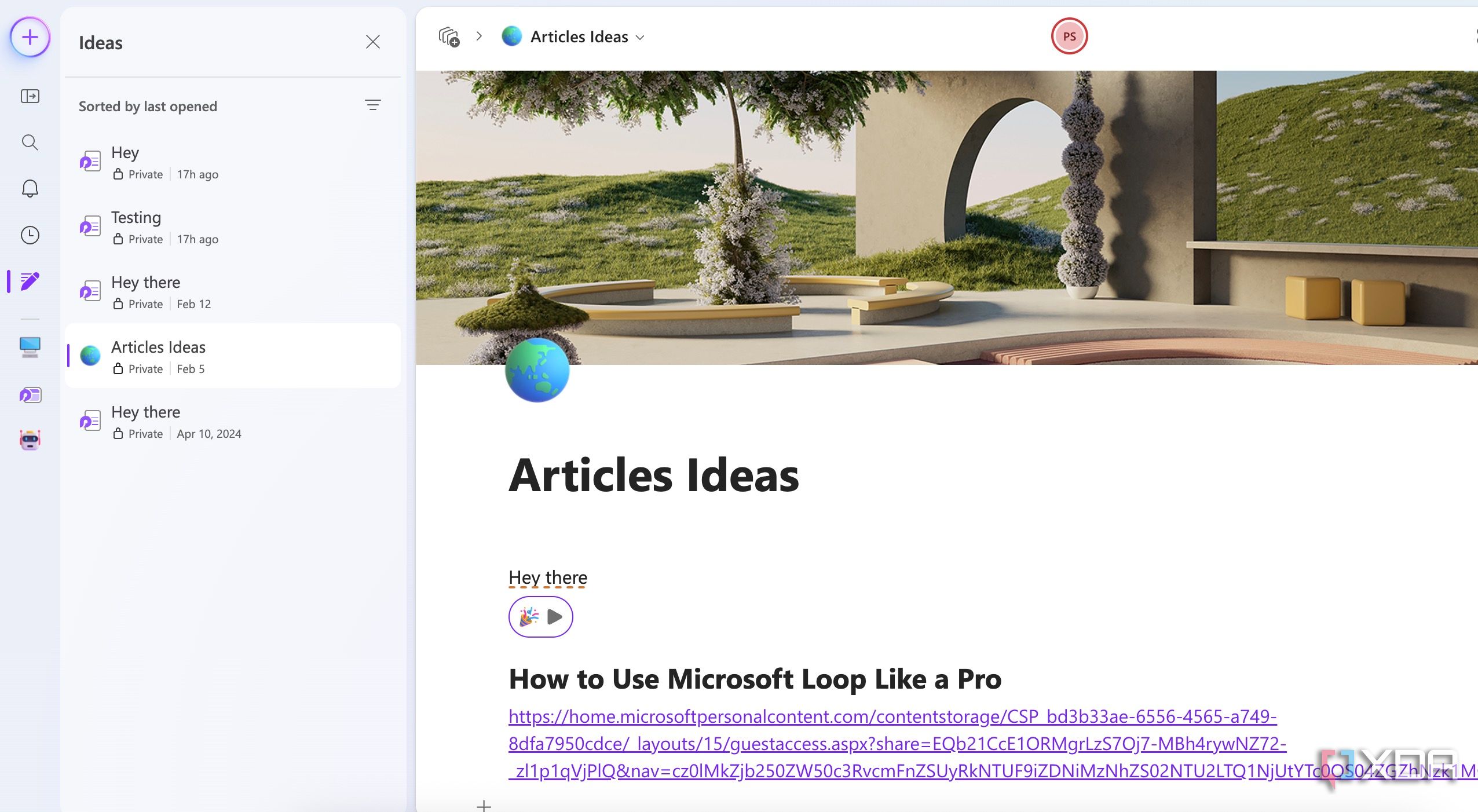Open the Search tool
This screenshot has height=812, width=1478.
(29, 142)
